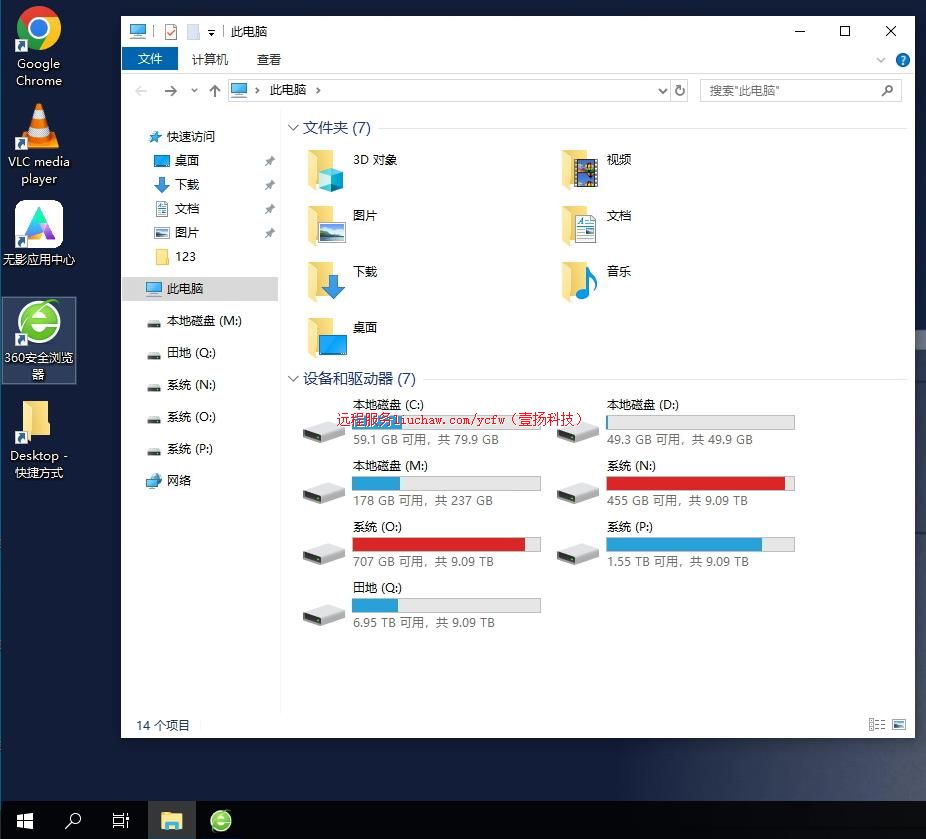Open the 计算机 ribbon tab

pyautogui.click(x=210, y=60)
